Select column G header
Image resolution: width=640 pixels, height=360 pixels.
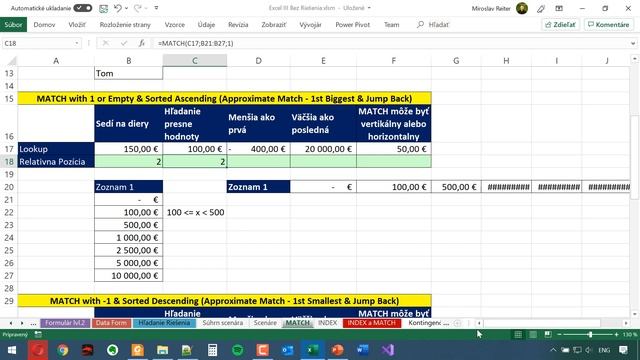(x=456, y=61)
